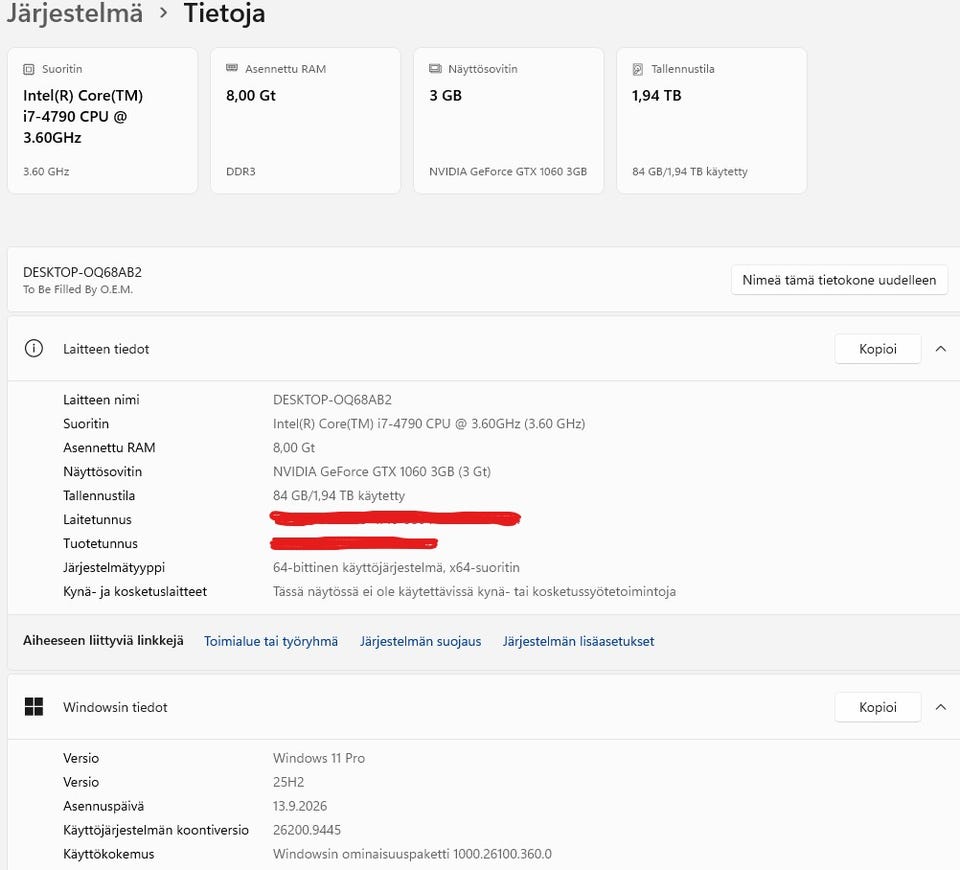960x870 pixels.
Task: Click the Tietoja breadcrumb title
Action: click(224, 13)
